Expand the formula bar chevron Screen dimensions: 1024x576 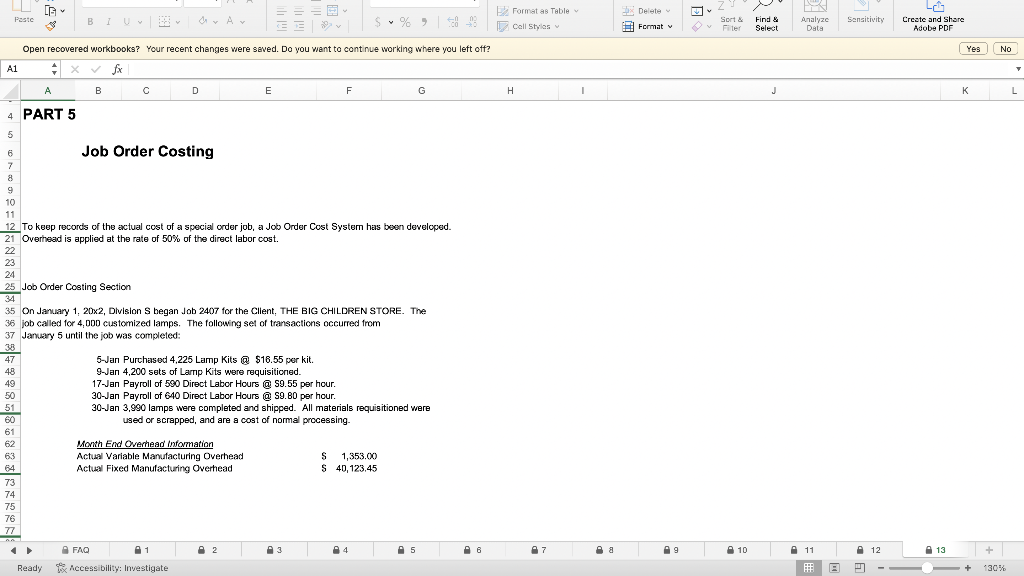coord(1017,69)
